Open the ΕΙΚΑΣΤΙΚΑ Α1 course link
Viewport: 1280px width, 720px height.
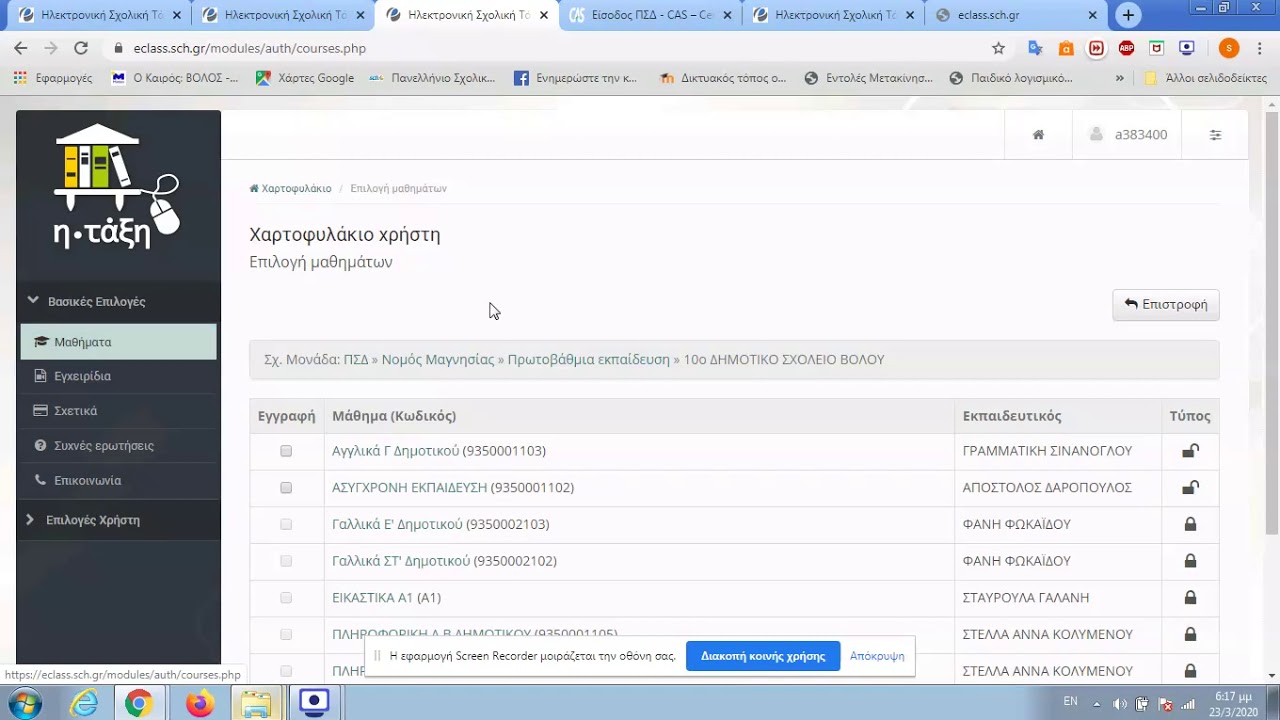[372, 598]
